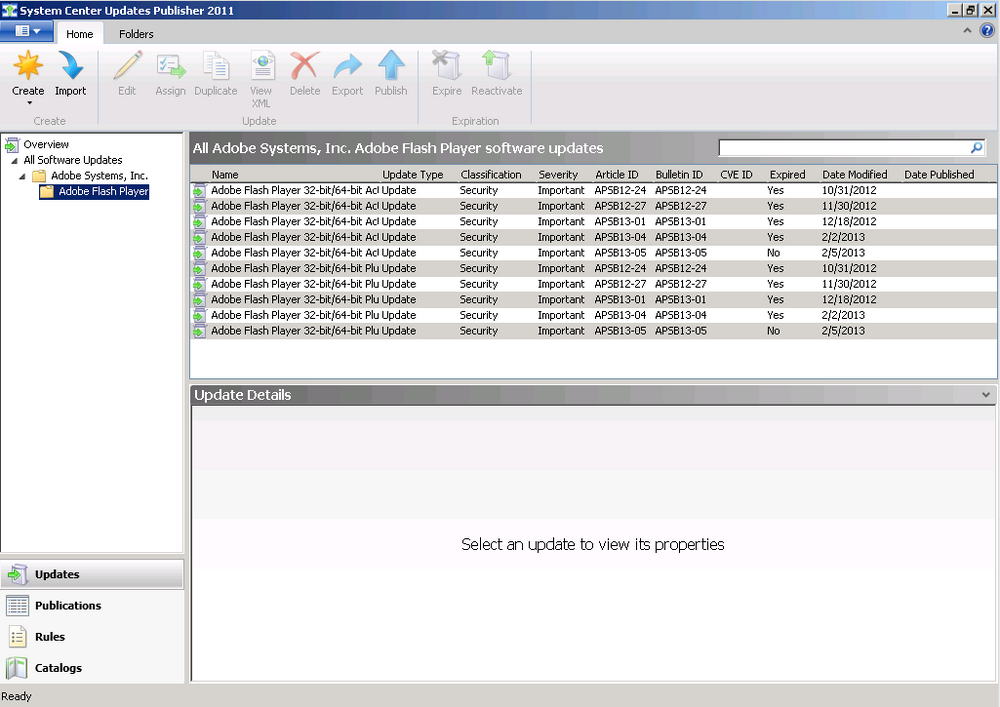The width and height of the screenshot is (1000, 707).
Task: Click the Expire icon
Action: click(x=446, y=66)
